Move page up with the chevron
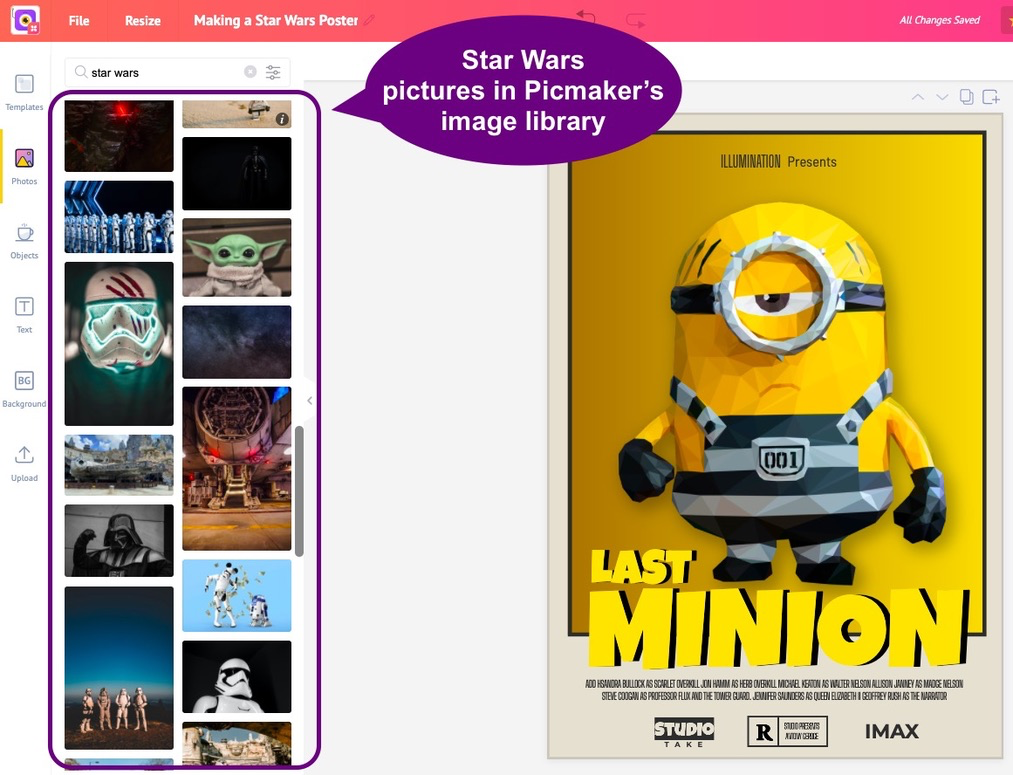The image size is (1013, 775). coord(917,97)
